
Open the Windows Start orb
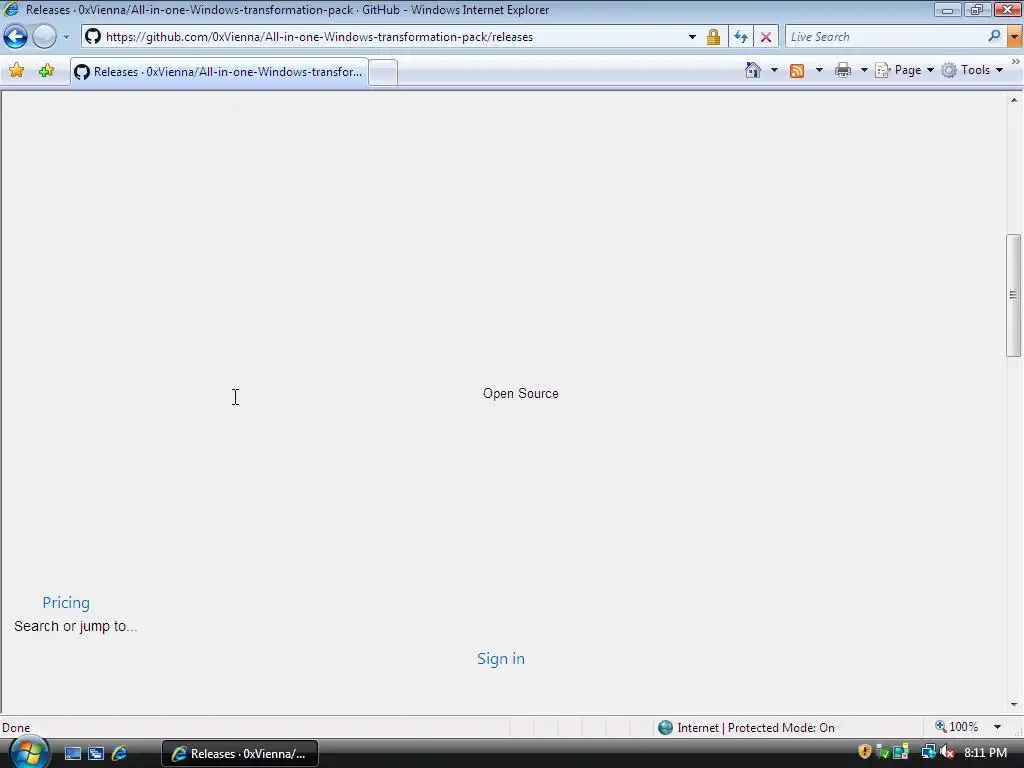(28, 752)
